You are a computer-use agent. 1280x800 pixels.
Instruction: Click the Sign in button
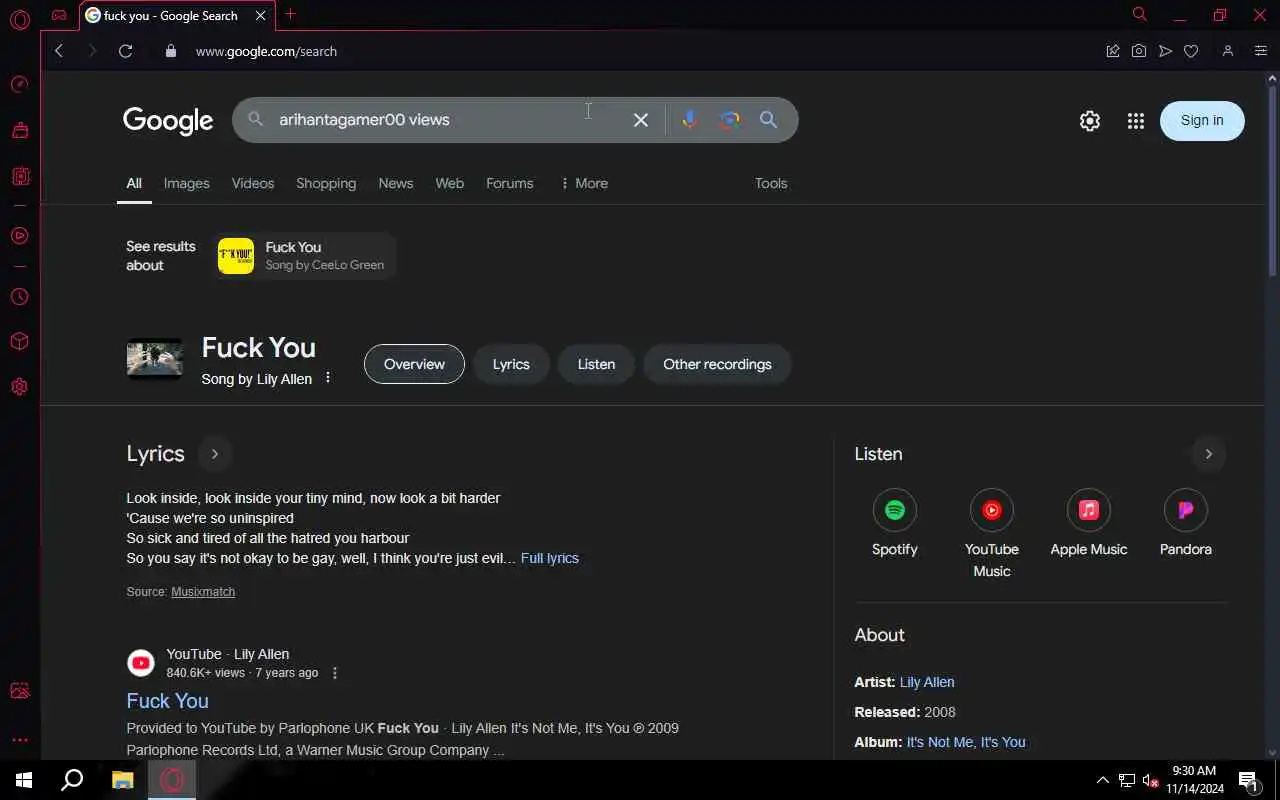pyautogui.click(x=1202, y=120)
